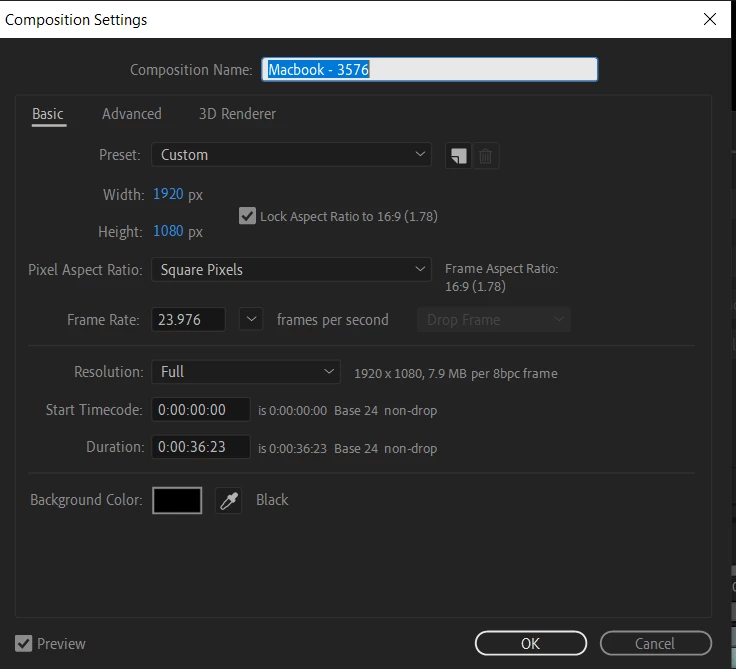Image resolution: width=736 pixels, height=669 pixels.
Task: Click the Width value 1920
Action: 168,194
